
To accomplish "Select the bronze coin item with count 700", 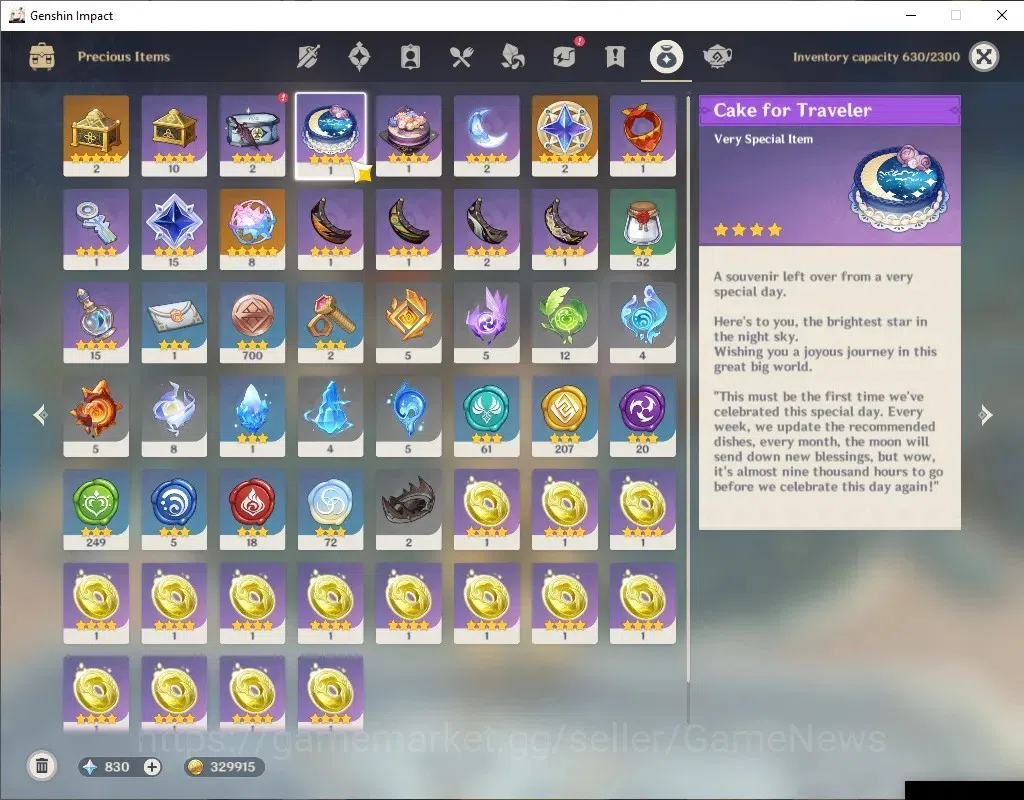I will click(252, 323).
